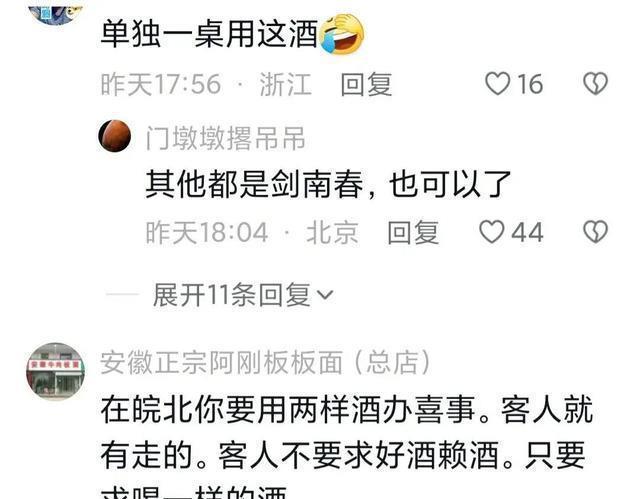Like the comment with 16 likes
Viewport: 640px width, 499px height.
497,84
